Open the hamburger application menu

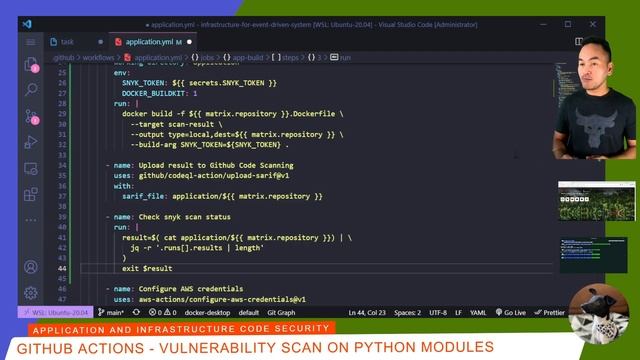coord(31,42)
